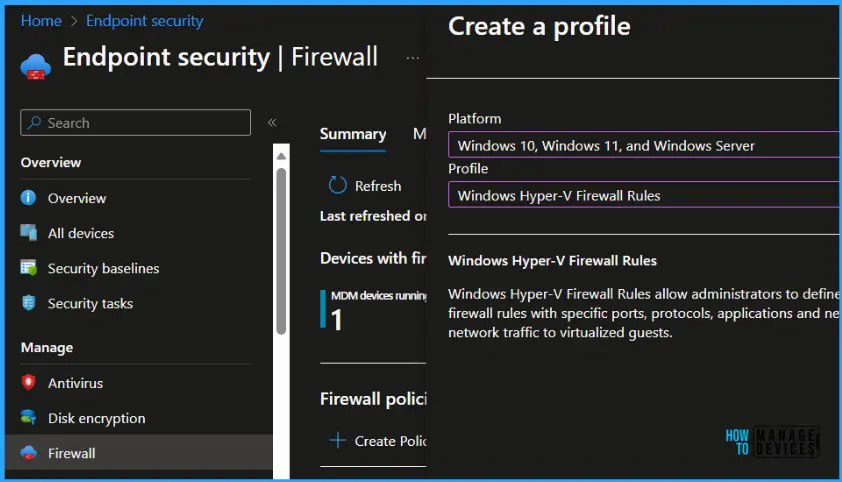Click the magnifier icon in Search box
Image resolution: width=842 pixels, height=482 pixels.
coord(34,123)
